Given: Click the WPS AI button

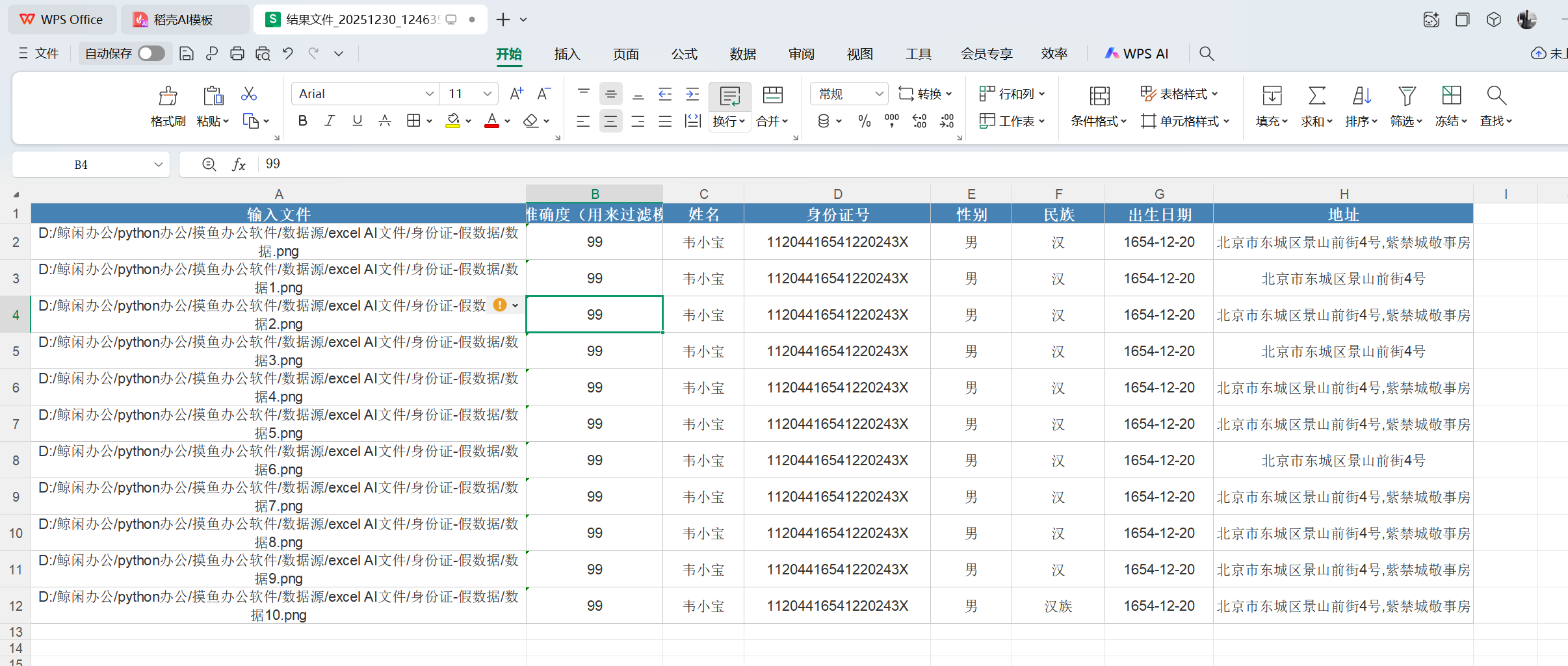Looking at the screenshot, I should pos(1137,54).
